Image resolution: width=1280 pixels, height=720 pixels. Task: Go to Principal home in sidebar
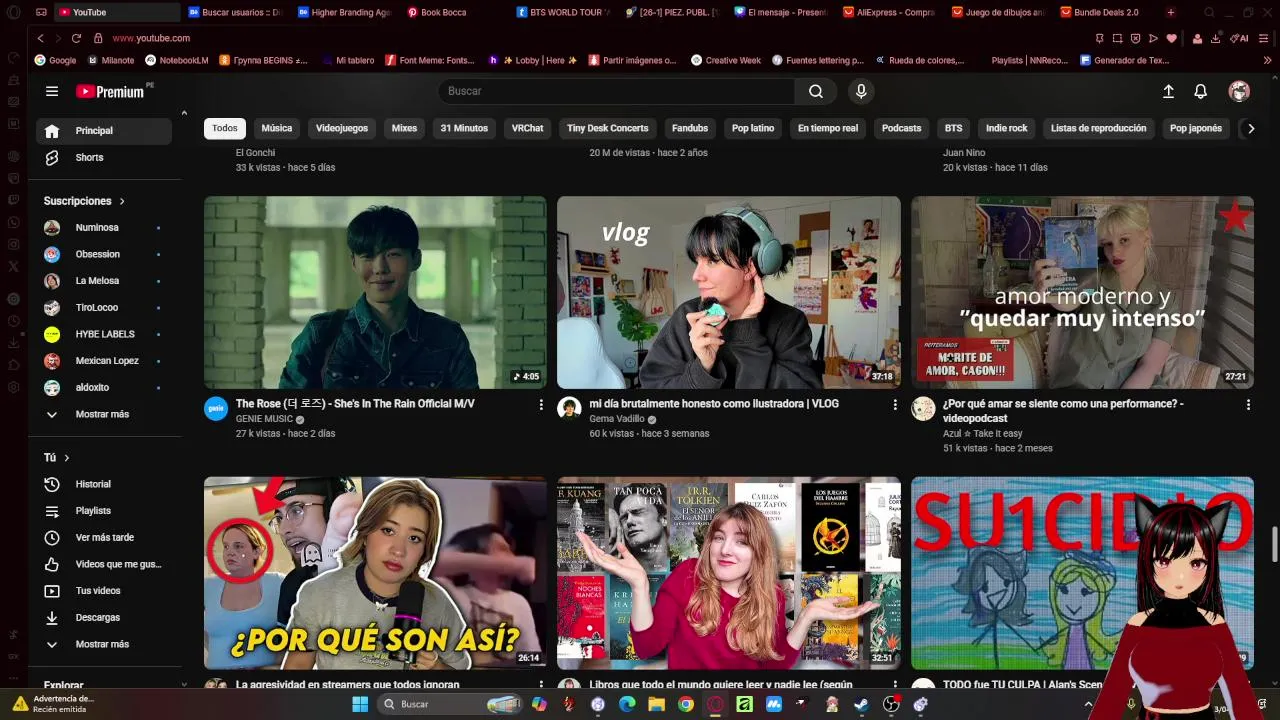pyautogui.click(x=104, y=131)
